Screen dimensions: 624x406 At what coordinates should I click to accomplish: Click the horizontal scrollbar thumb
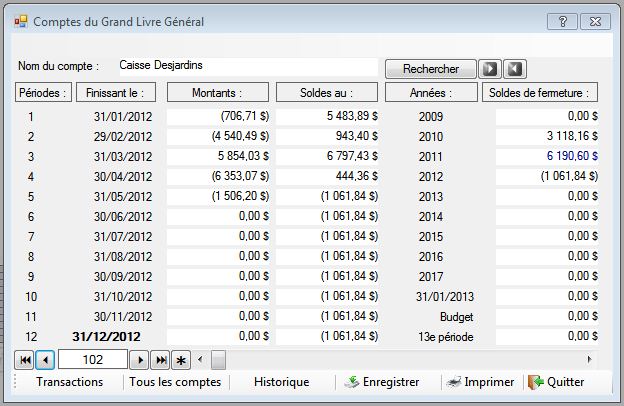pyautogui.click(x=218, y=360)
